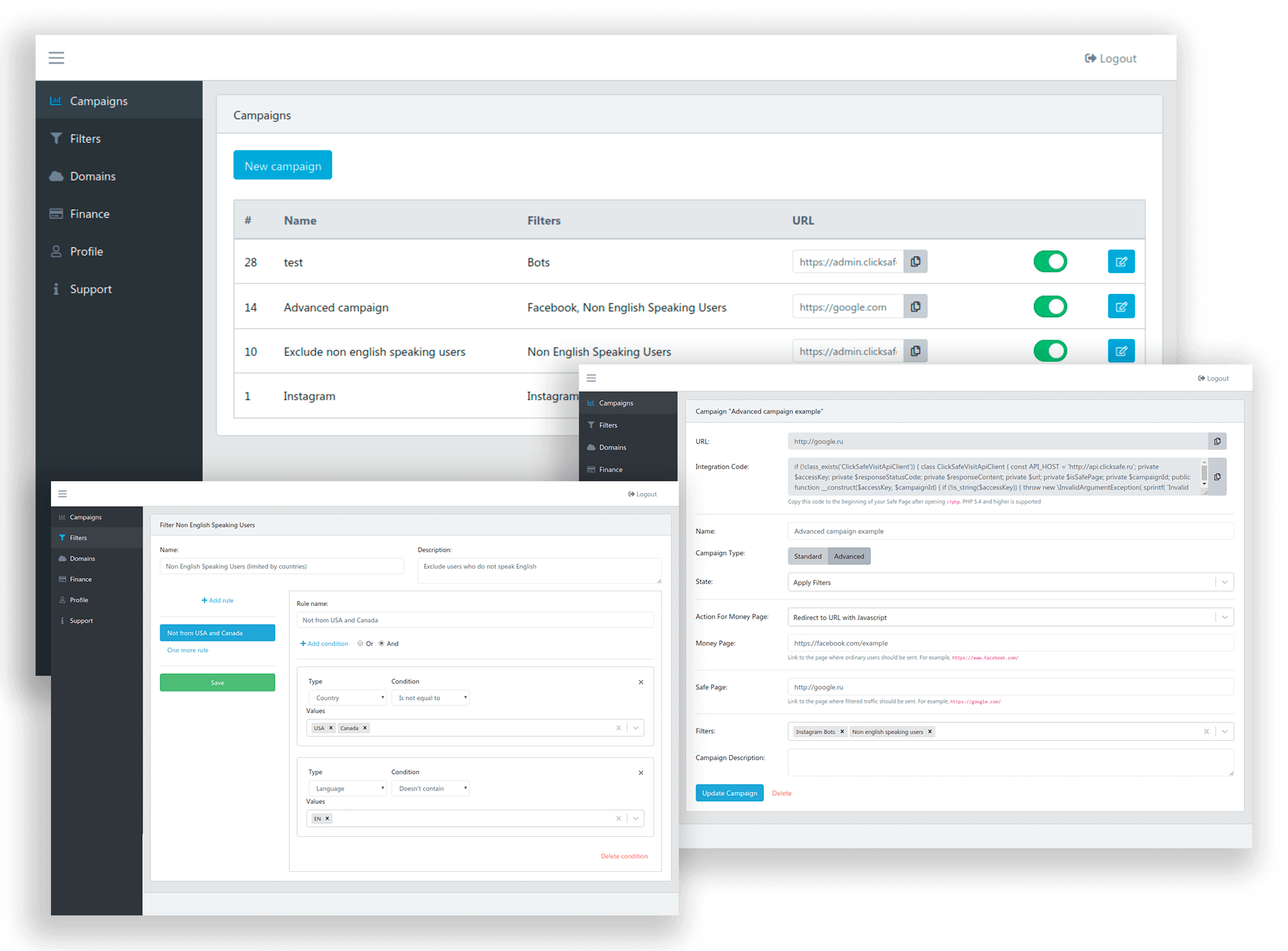The image size is (1288, 951).
Task: Expand the State Apply Filters dropdown
Action: click(x=1225, y=582)
